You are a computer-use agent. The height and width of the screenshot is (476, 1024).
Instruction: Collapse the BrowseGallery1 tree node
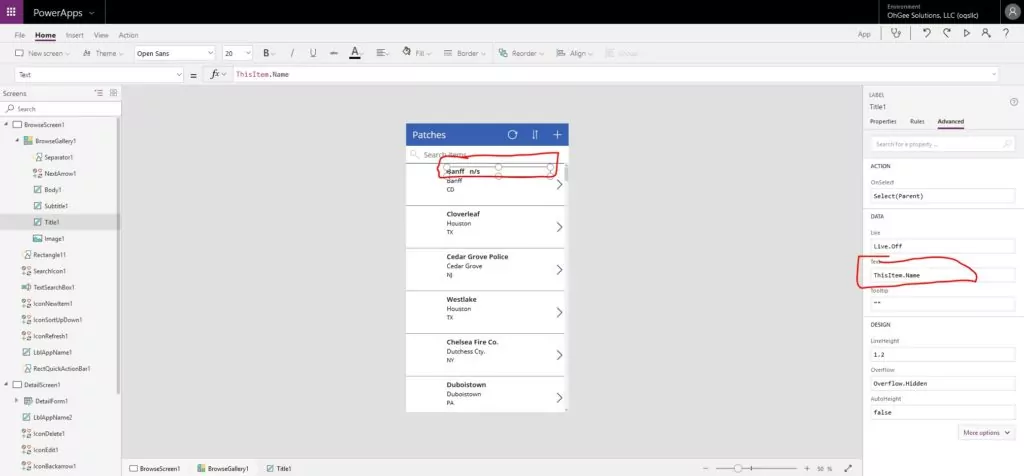click(17, 140)
